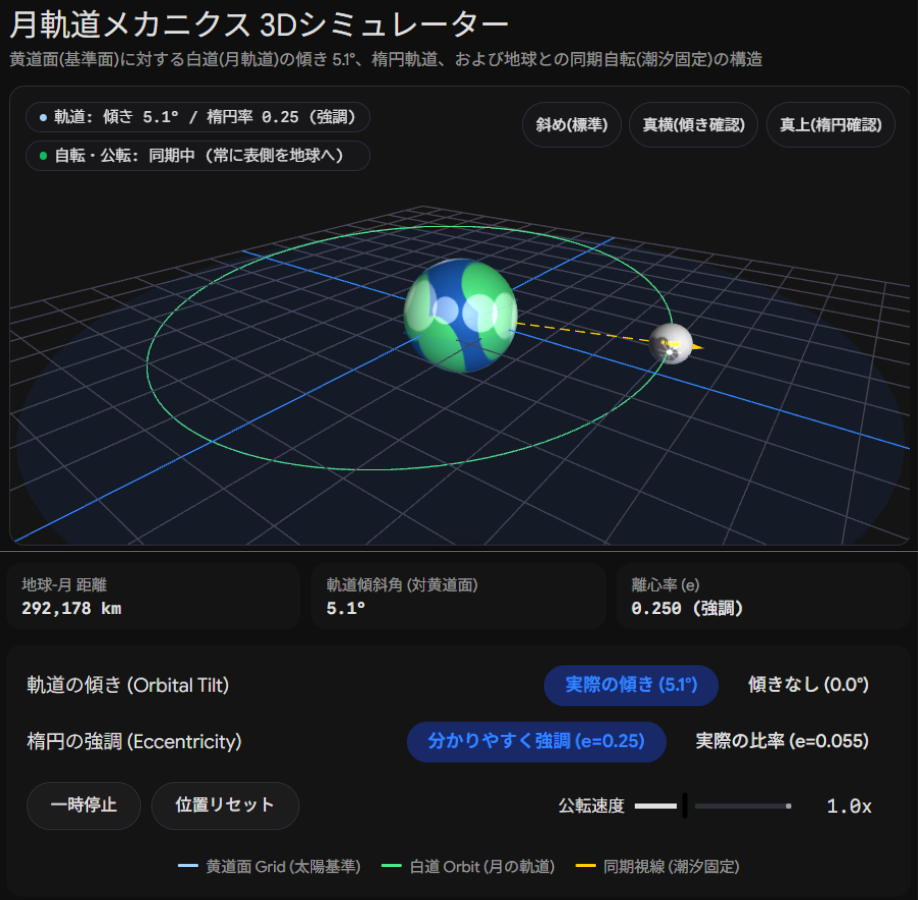
Task: Click the Earth globe in the 3D view
Action: pos(461,316)
